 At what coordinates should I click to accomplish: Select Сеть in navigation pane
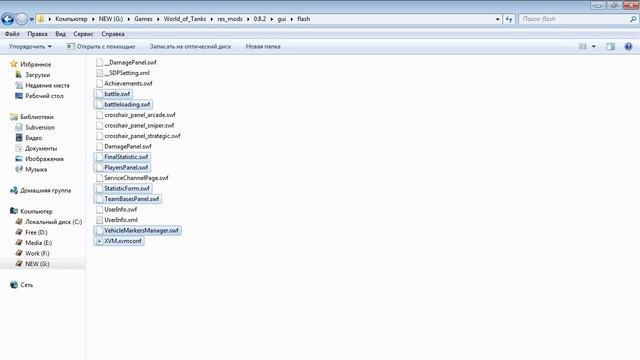coord(22,285)
